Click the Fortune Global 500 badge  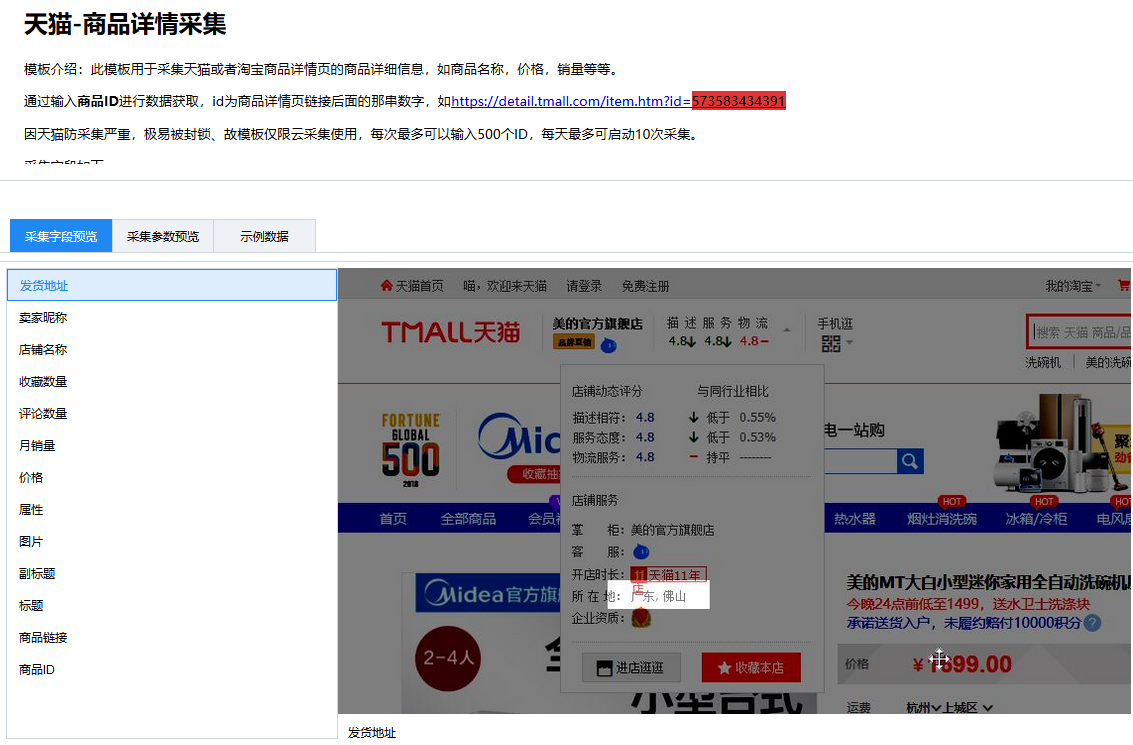tap(410, 449)
